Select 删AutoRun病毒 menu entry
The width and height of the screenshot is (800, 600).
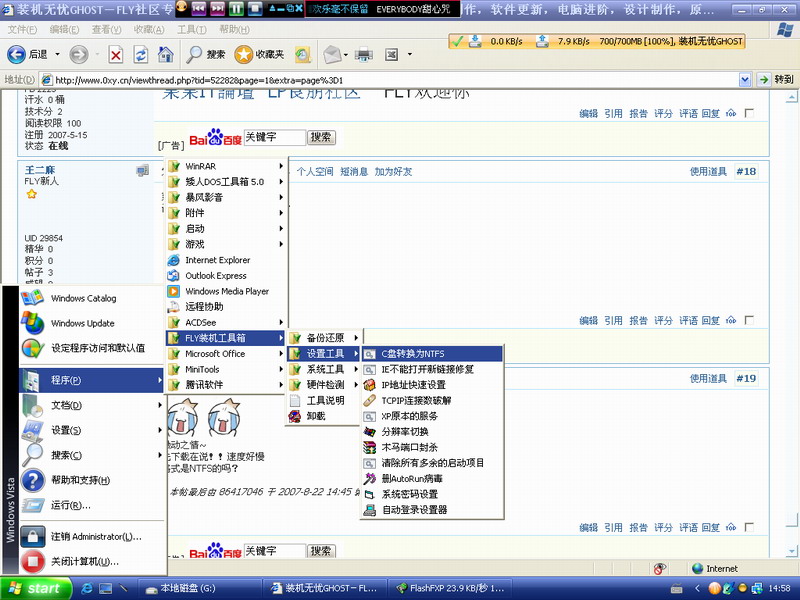click(x=432, y=479)
